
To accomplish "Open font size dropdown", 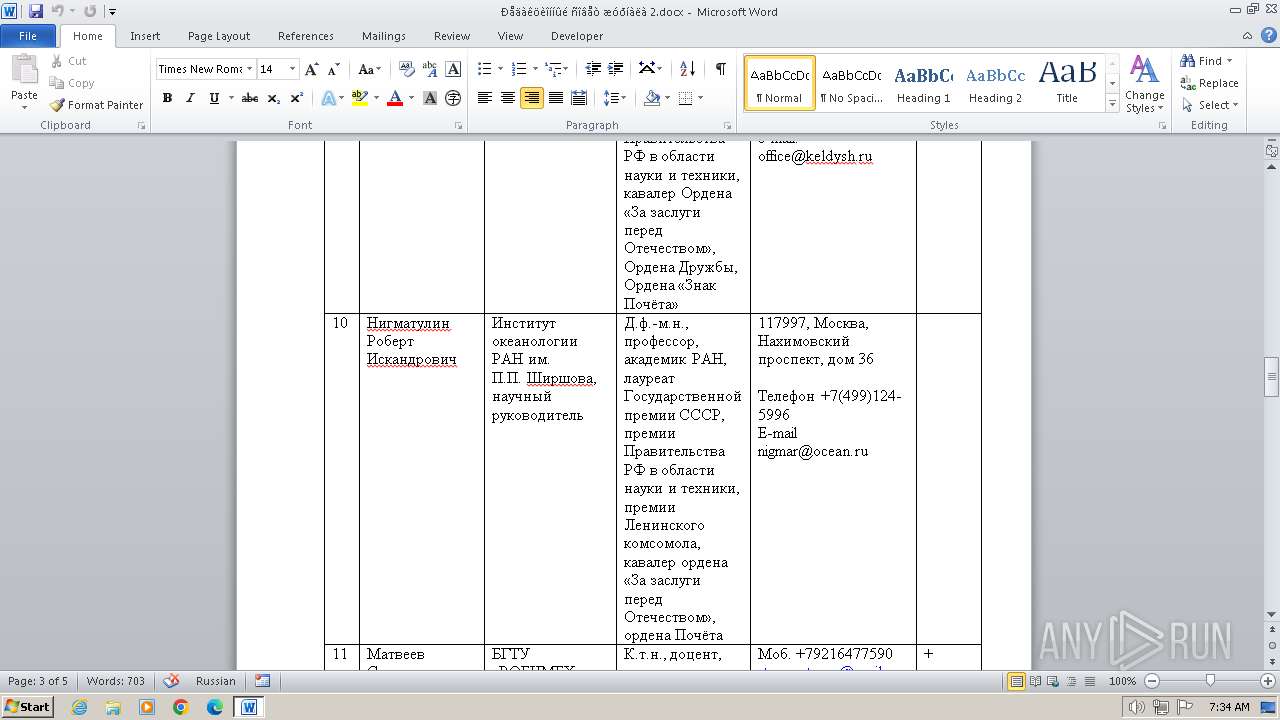I will (x=292, y=69).
